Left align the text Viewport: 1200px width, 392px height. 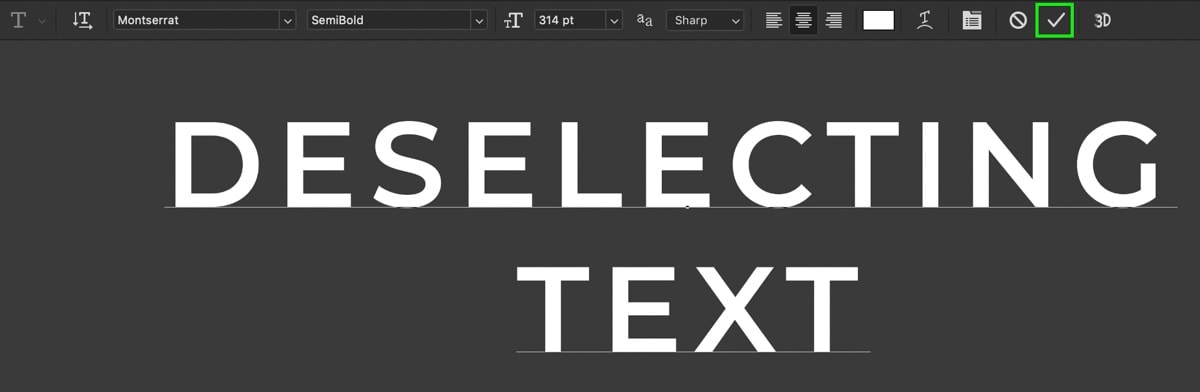(774, 20)
